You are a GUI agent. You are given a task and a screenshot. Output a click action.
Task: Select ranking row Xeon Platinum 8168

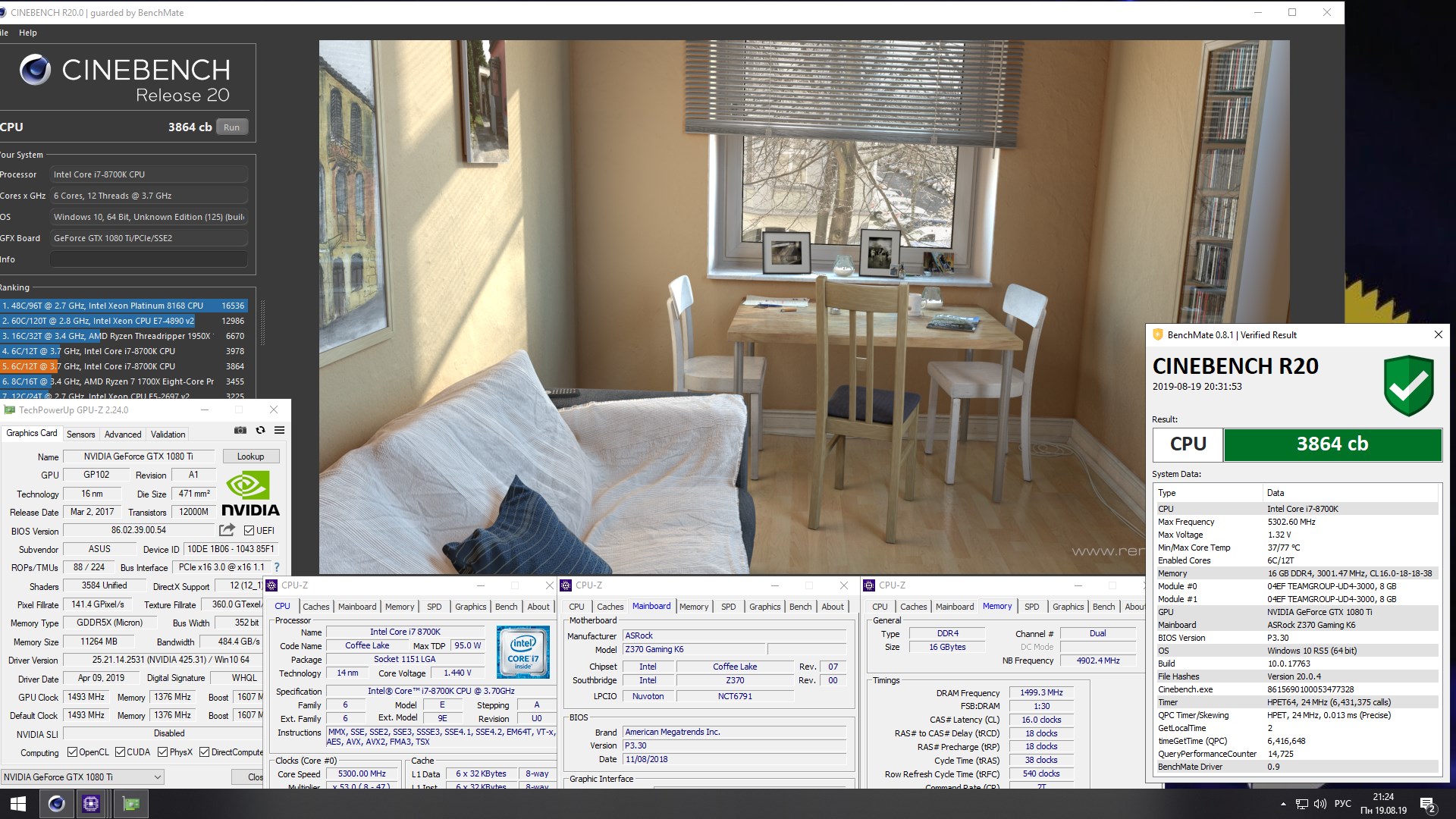(x=124, y=306)
